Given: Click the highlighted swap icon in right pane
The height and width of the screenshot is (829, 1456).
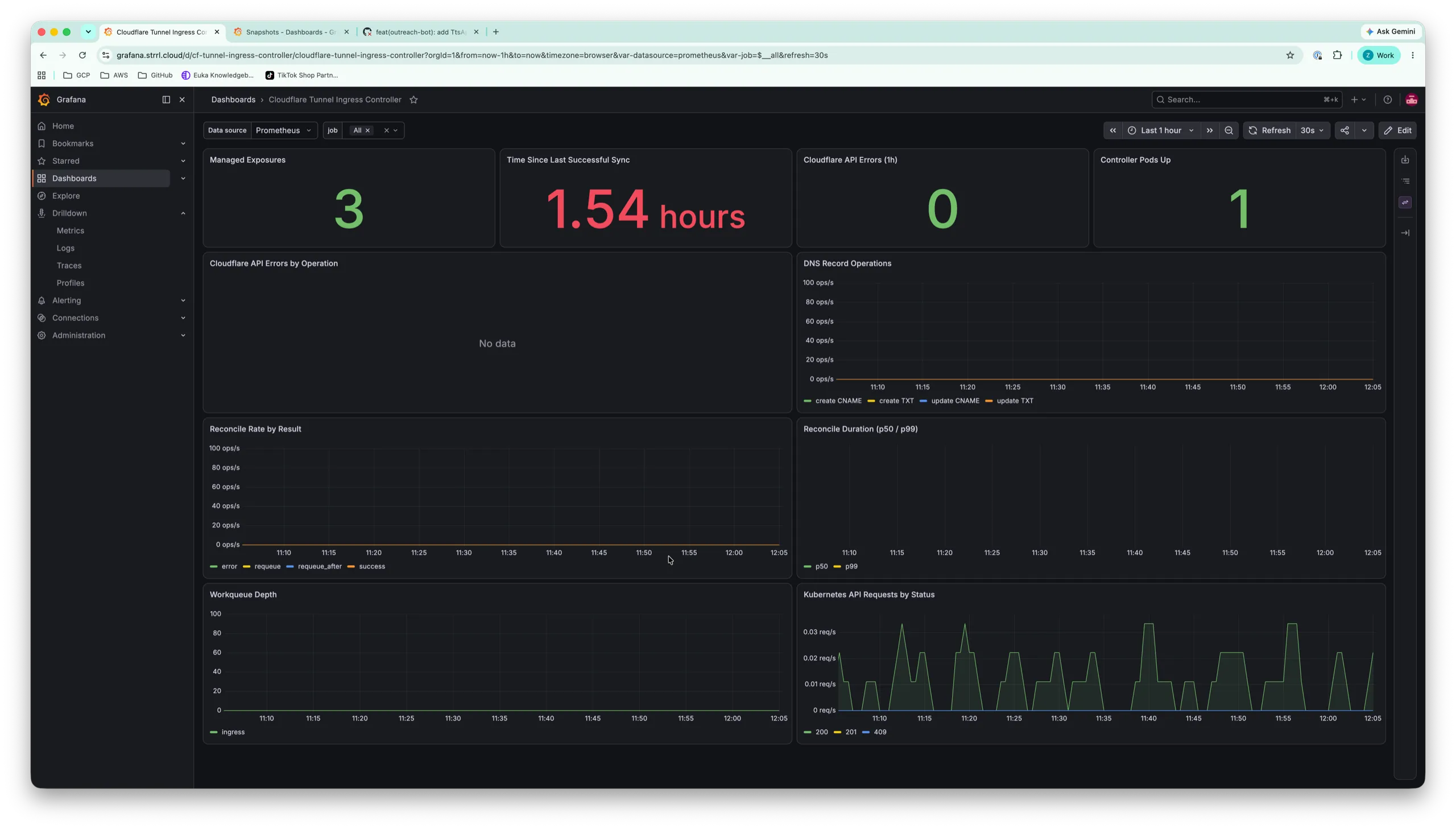Looking at the screenshot, I should click(1405, 202).
